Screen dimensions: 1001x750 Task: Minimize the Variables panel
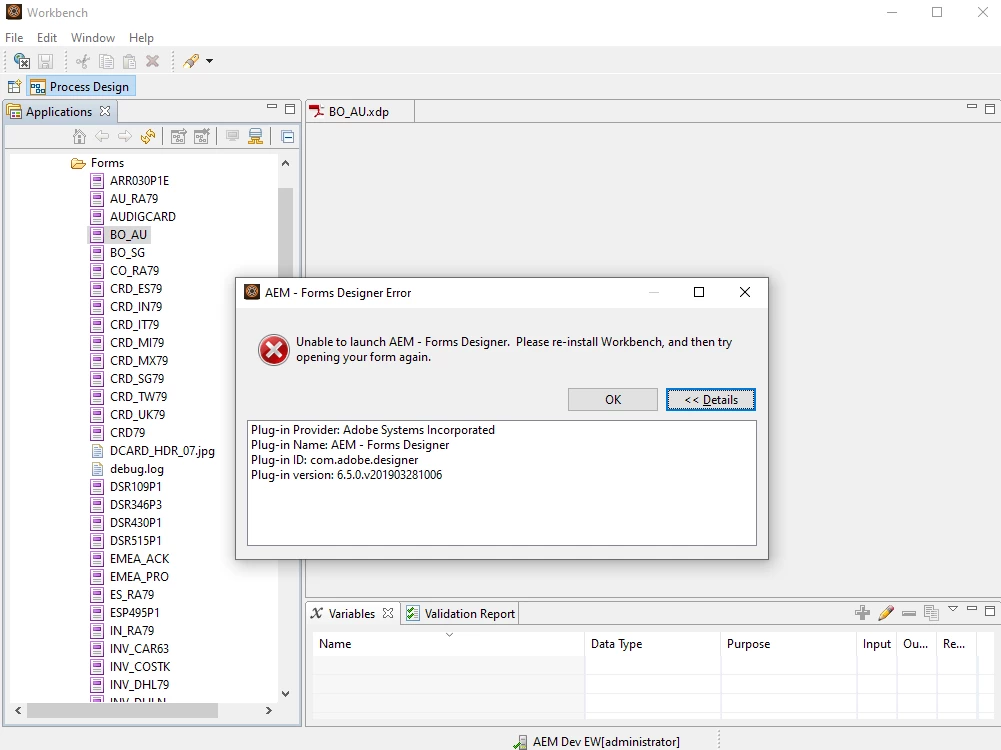pyautogui.click(x=972, y=609)
